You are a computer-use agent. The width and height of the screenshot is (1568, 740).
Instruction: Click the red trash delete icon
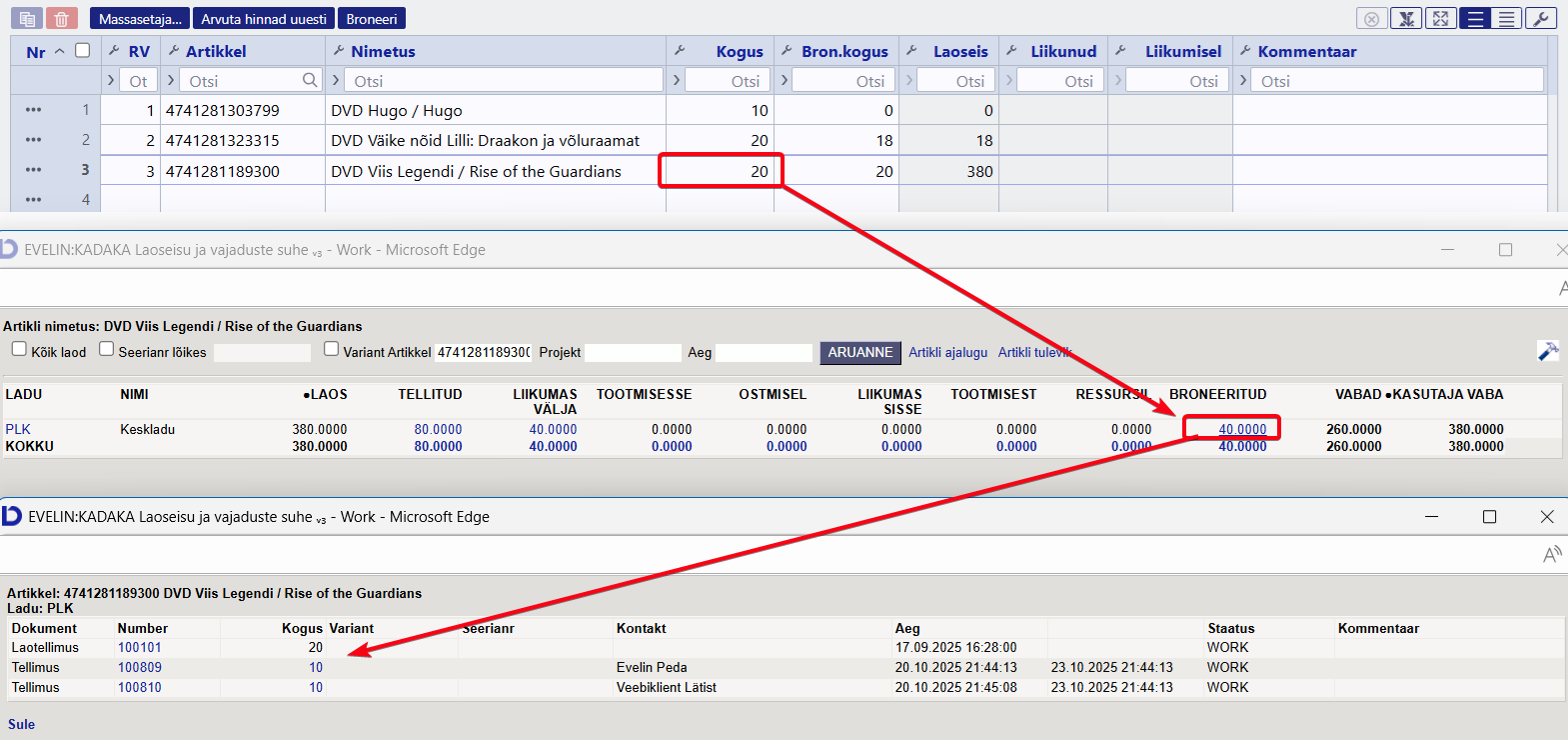(x=61, y=19)
